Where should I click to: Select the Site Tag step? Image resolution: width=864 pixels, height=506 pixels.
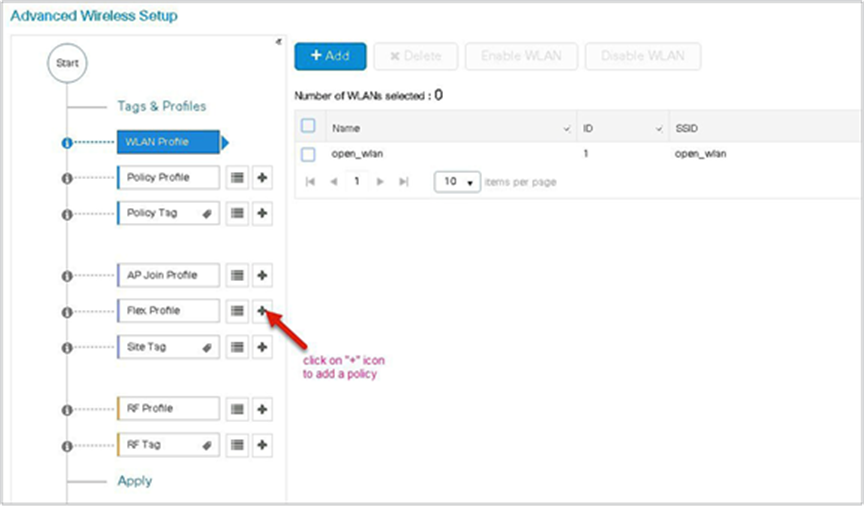click(x=169, y=347)
